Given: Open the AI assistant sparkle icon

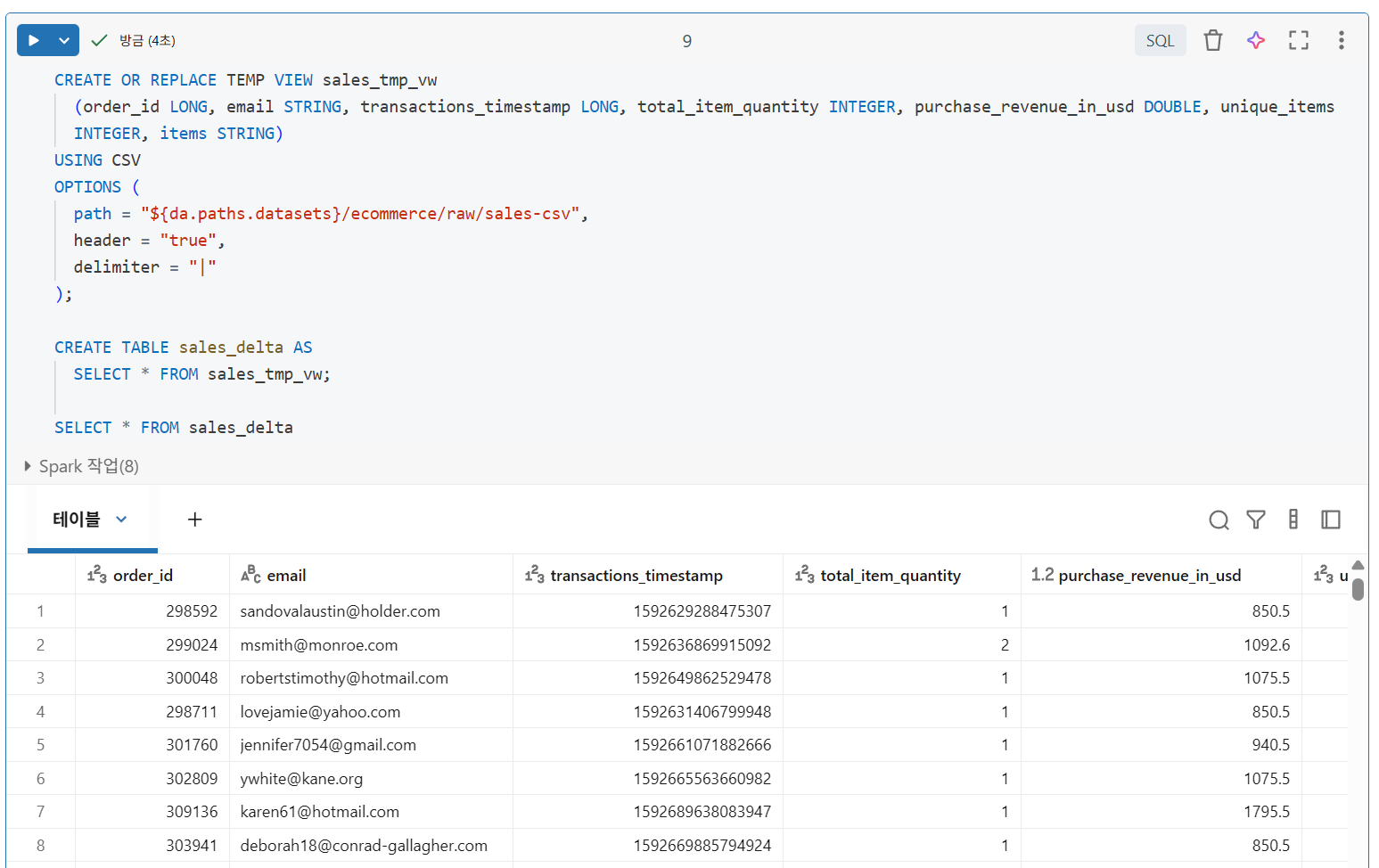Looking at the screenshot, I should coord(1255,40).
